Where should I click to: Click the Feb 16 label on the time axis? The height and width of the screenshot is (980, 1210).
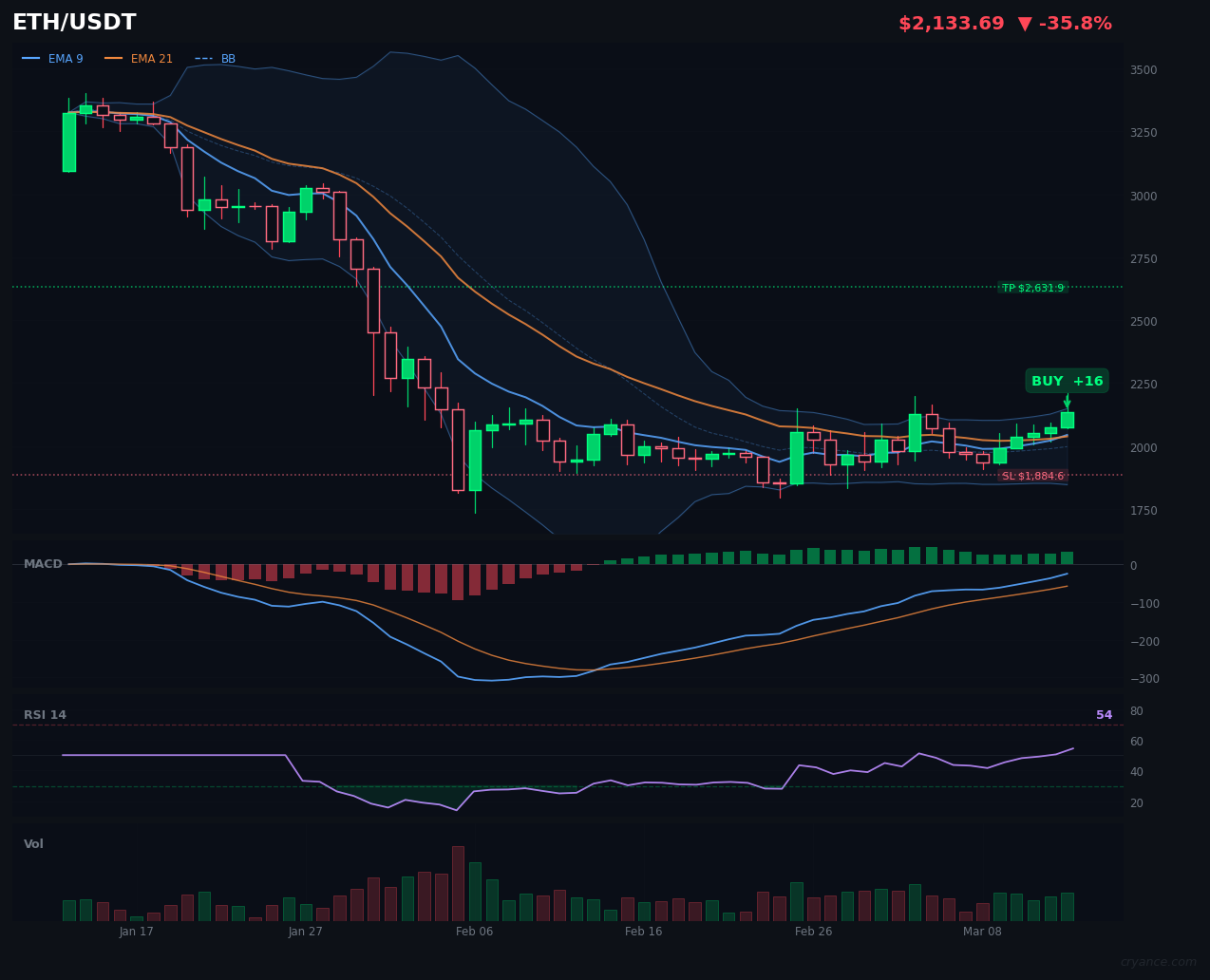click(643, 932)
